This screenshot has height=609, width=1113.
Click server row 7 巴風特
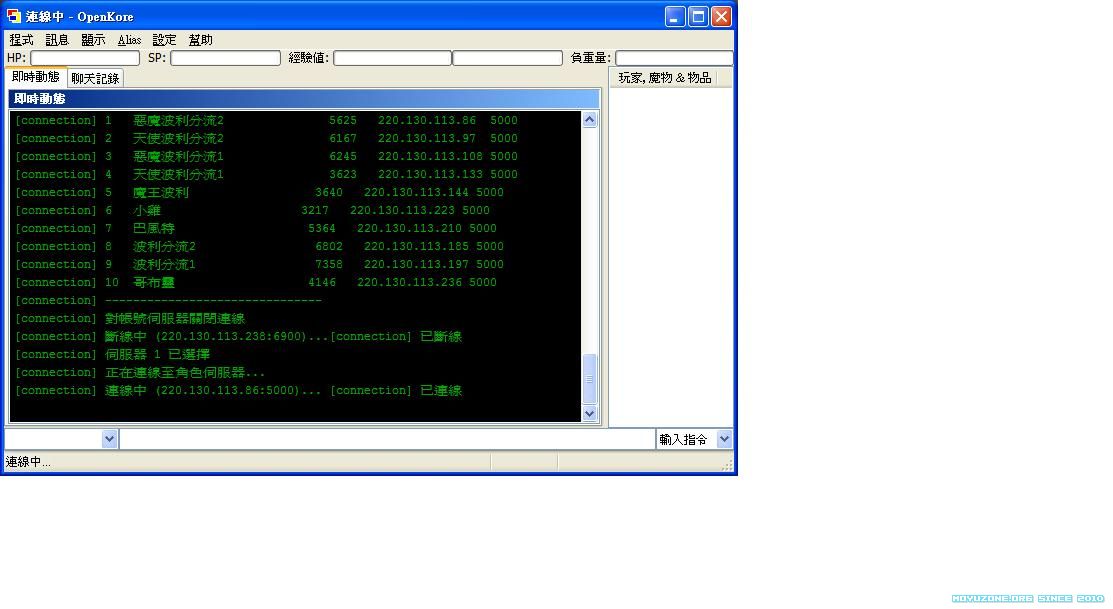coord(256,229)
